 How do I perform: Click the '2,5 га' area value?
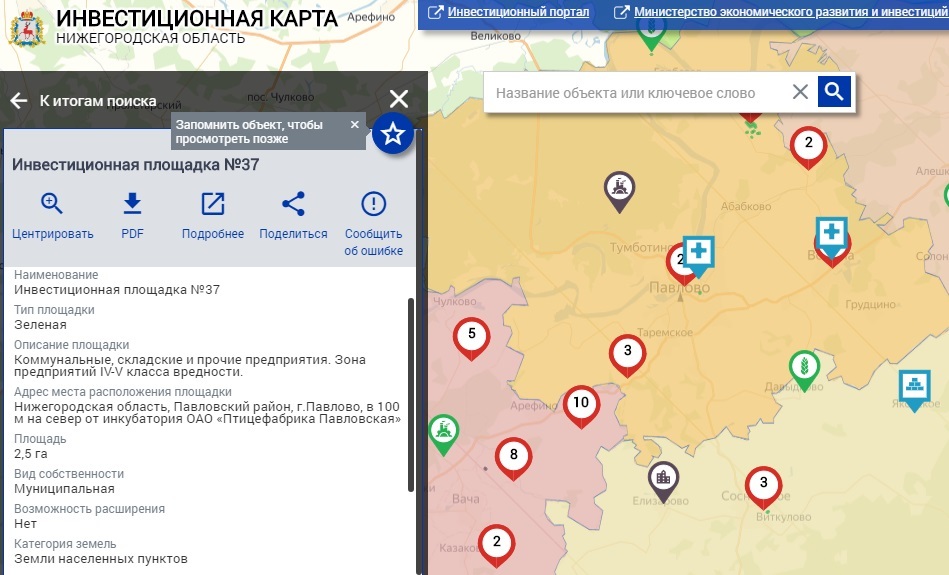point(31,453)
